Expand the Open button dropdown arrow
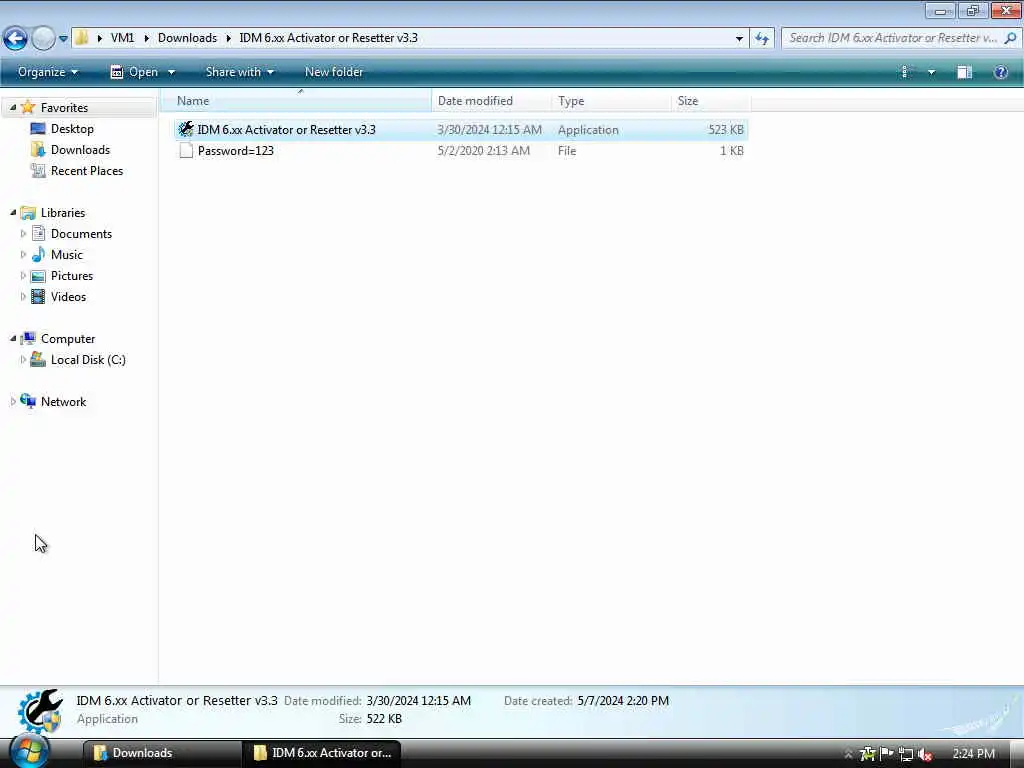The image size is (1024, 768). [172, 72]
